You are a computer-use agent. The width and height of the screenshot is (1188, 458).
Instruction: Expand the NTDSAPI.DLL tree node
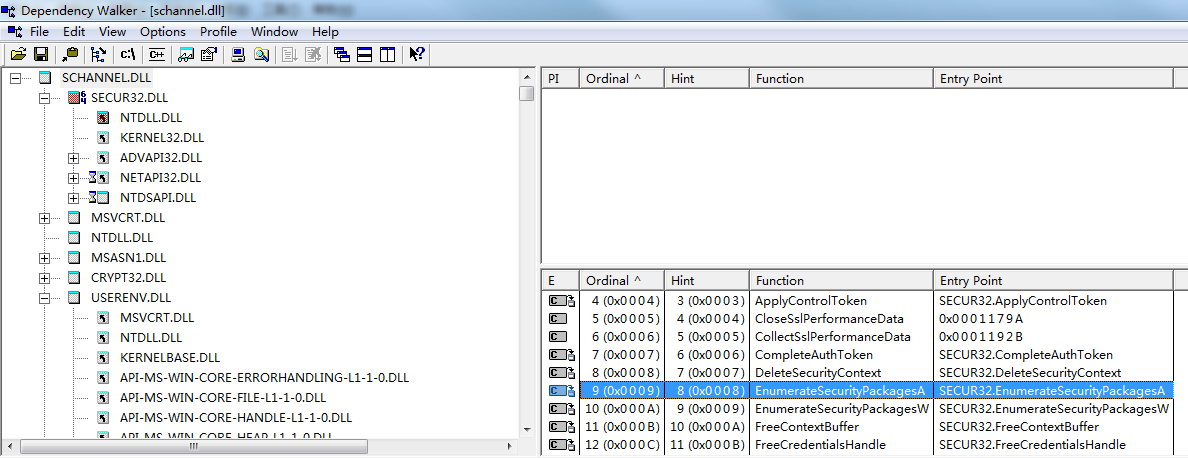73,197
